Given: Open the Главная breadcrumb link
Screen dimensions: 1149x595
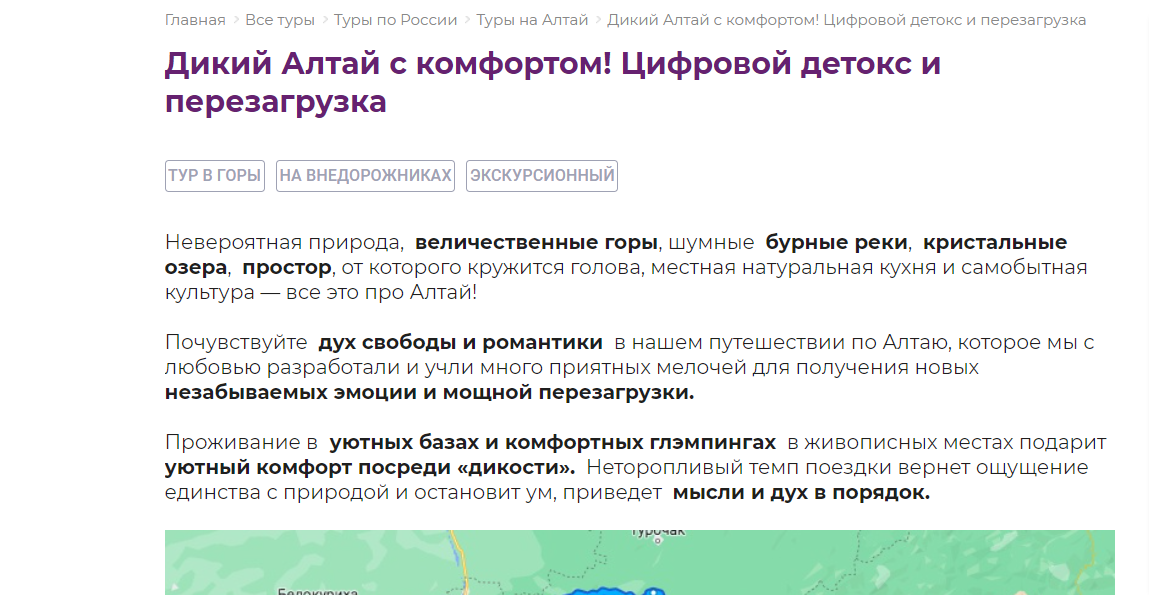Looking at the screenshot, I should coord(194,20).
